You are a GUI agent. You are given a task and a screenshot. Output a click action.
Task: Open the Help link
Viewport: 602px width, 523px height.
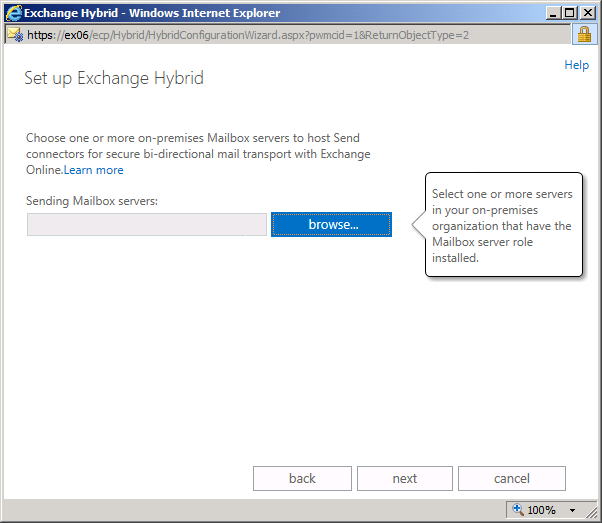pos(576,65)
